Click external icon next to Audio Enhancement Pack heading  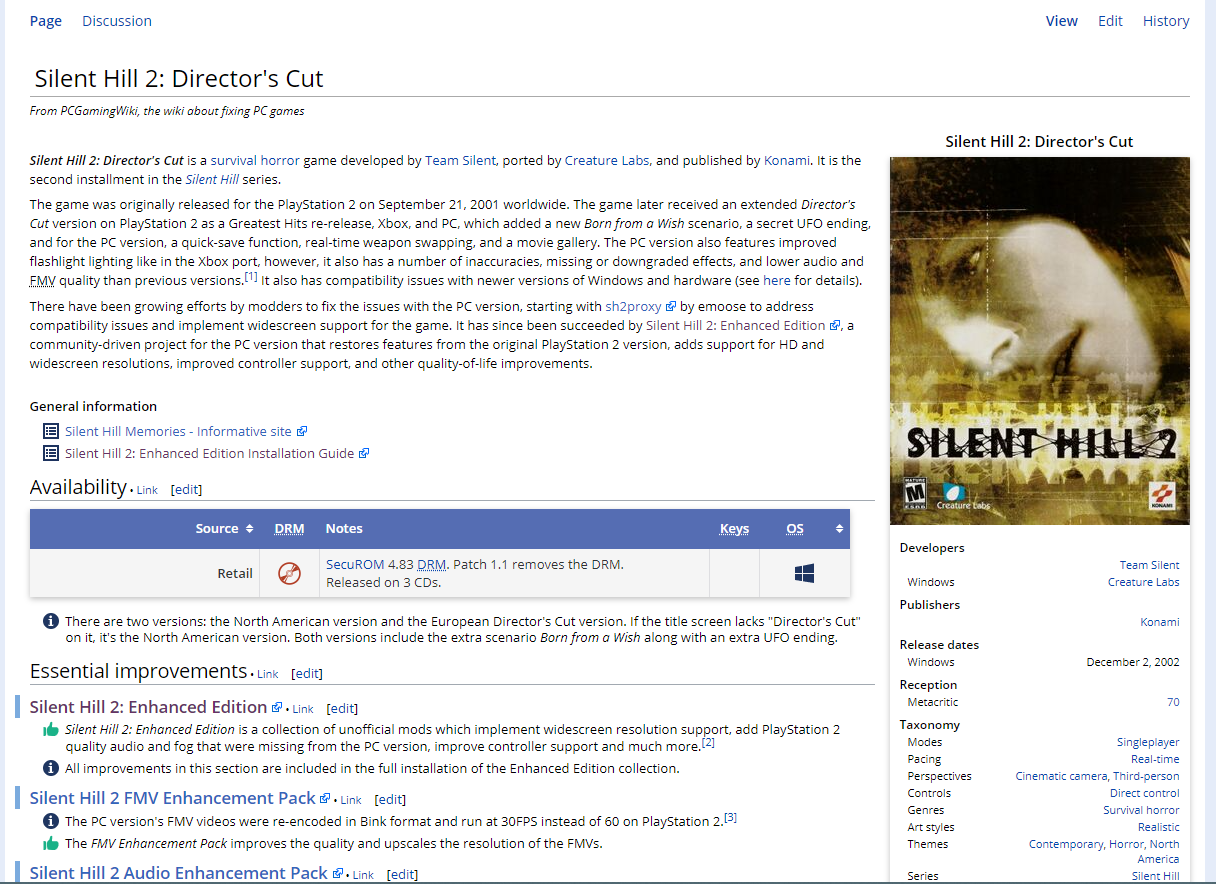(x=338, y=873)
